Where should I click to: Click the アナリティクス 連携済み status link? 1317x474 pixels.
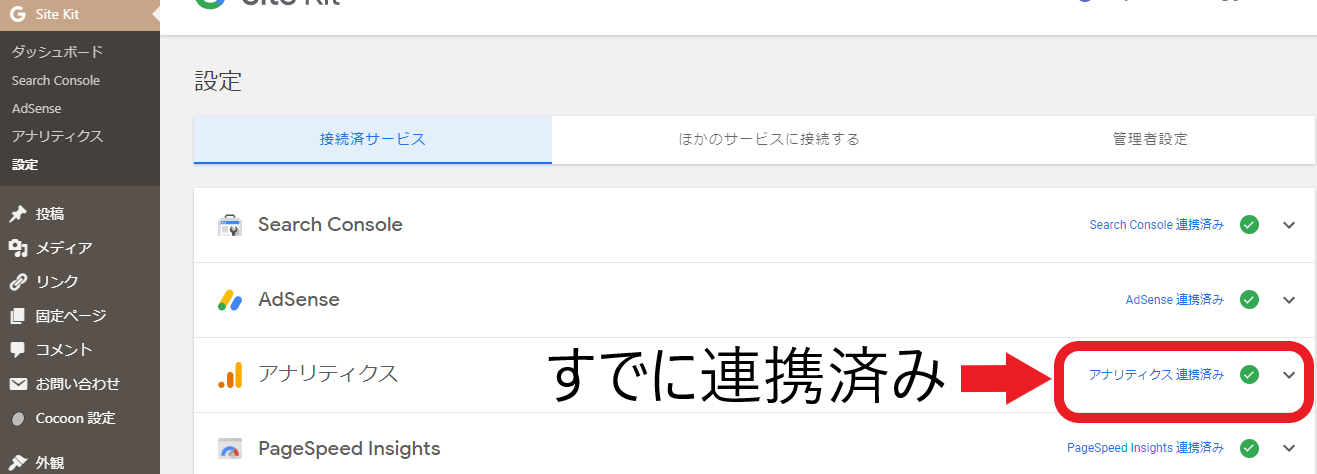coord(1156,375)
